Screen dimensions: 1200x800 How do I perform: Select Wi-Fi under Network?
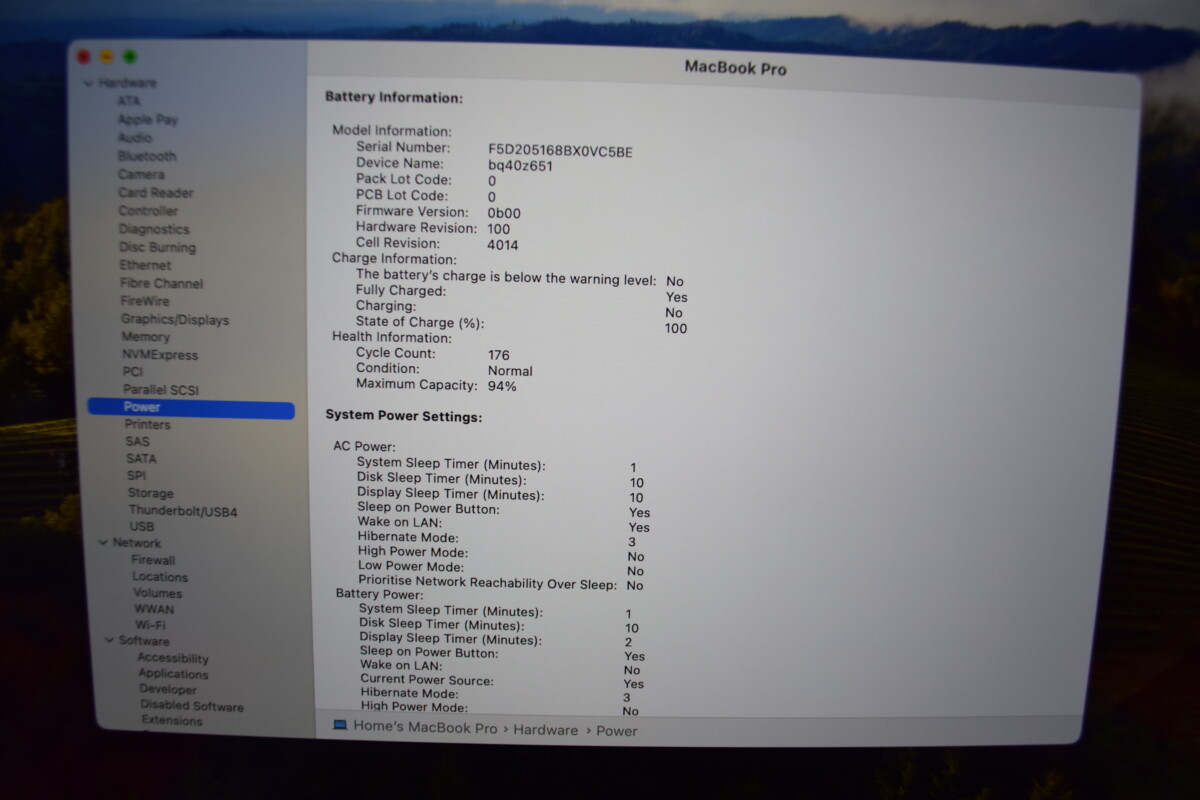tap(151, 625)
